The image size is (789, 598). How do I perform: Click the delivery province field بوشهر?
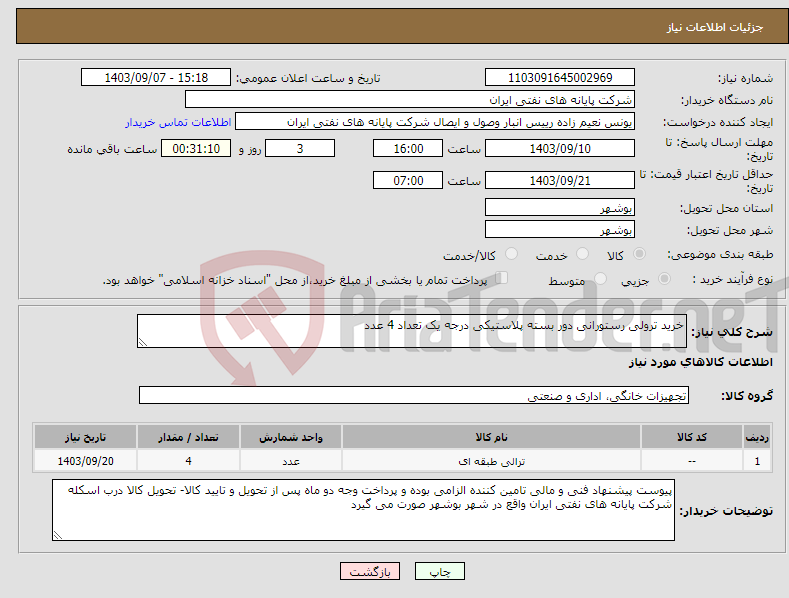tap(560, 207)
